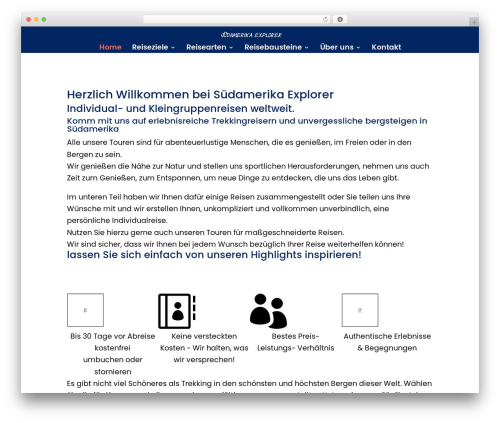Screen dimensions: 500x423
Task: Click the browser address bar
Action: click(236, 19)
